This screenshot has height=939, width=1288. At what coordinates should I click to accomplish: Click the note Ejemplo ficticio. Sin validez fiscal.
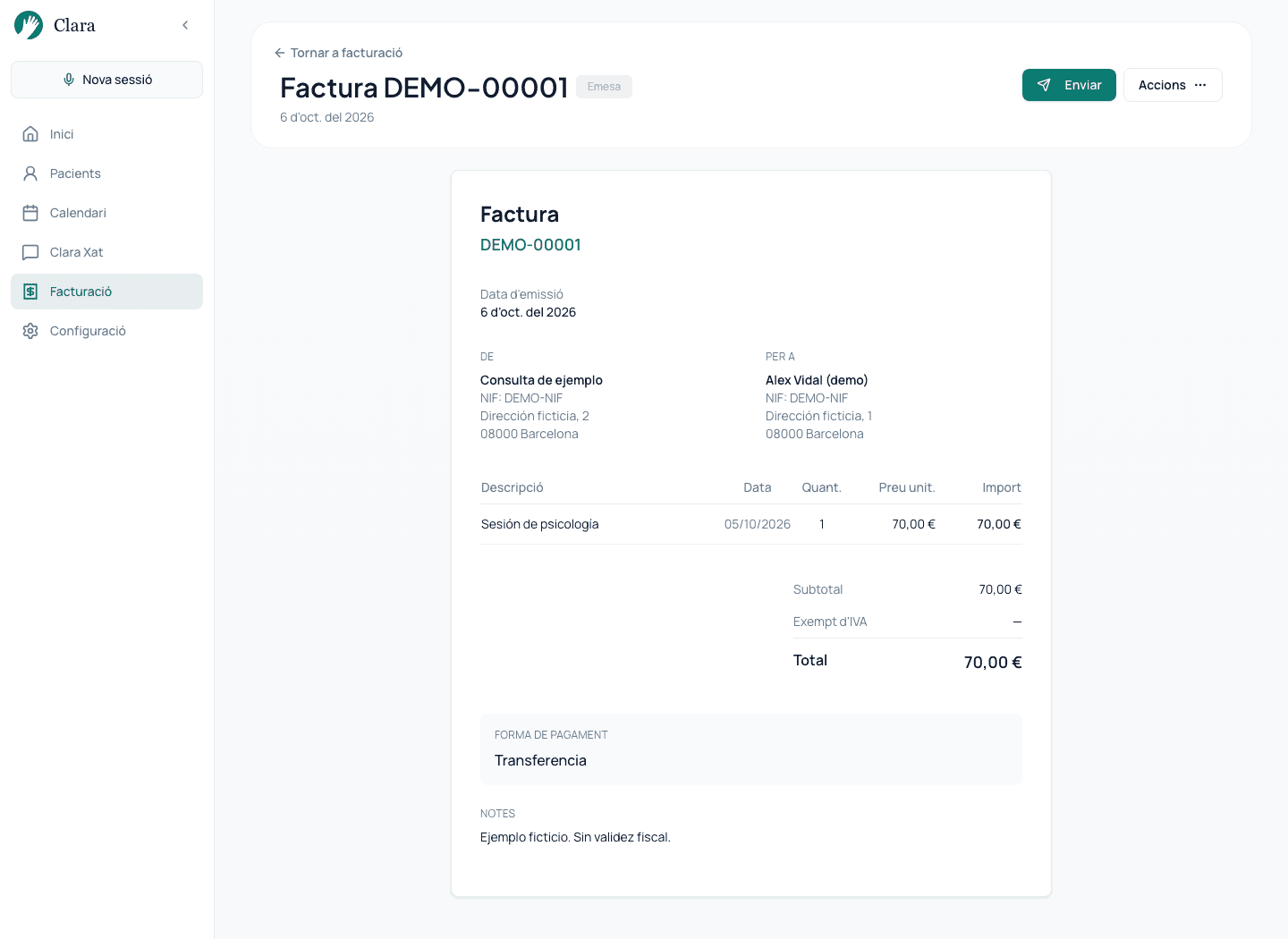[575, 837]
